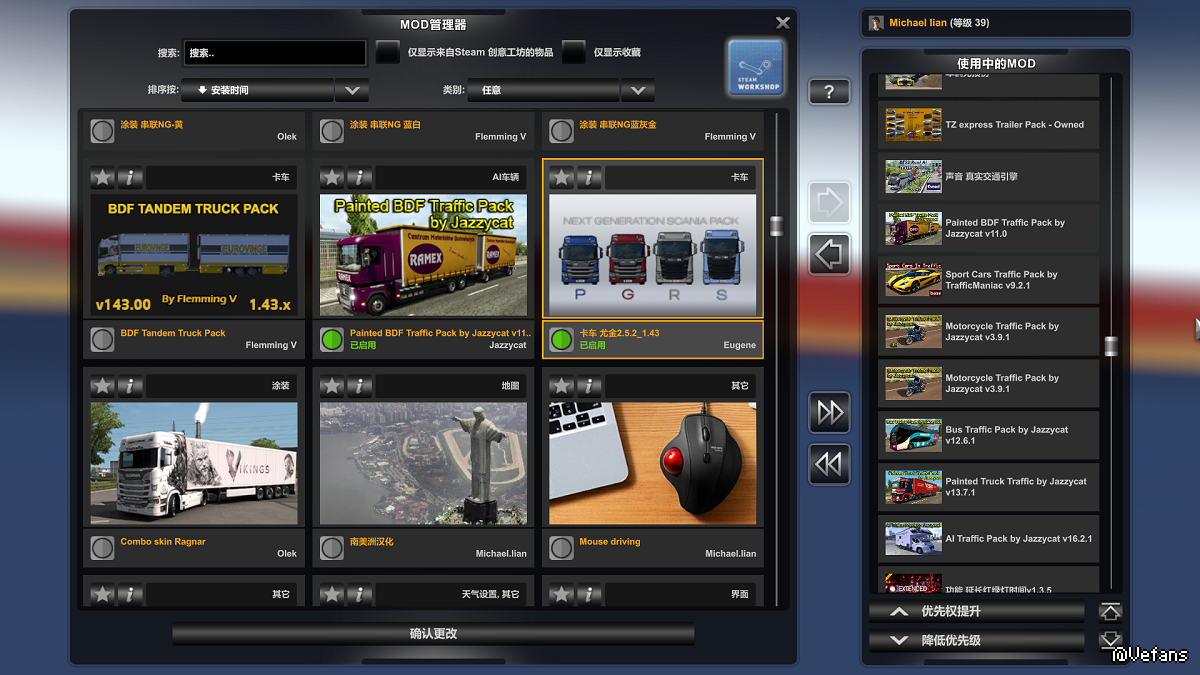Enable Mouse driving mod toggle
This screenshot has width=1200, height=675.
(561, 548)
